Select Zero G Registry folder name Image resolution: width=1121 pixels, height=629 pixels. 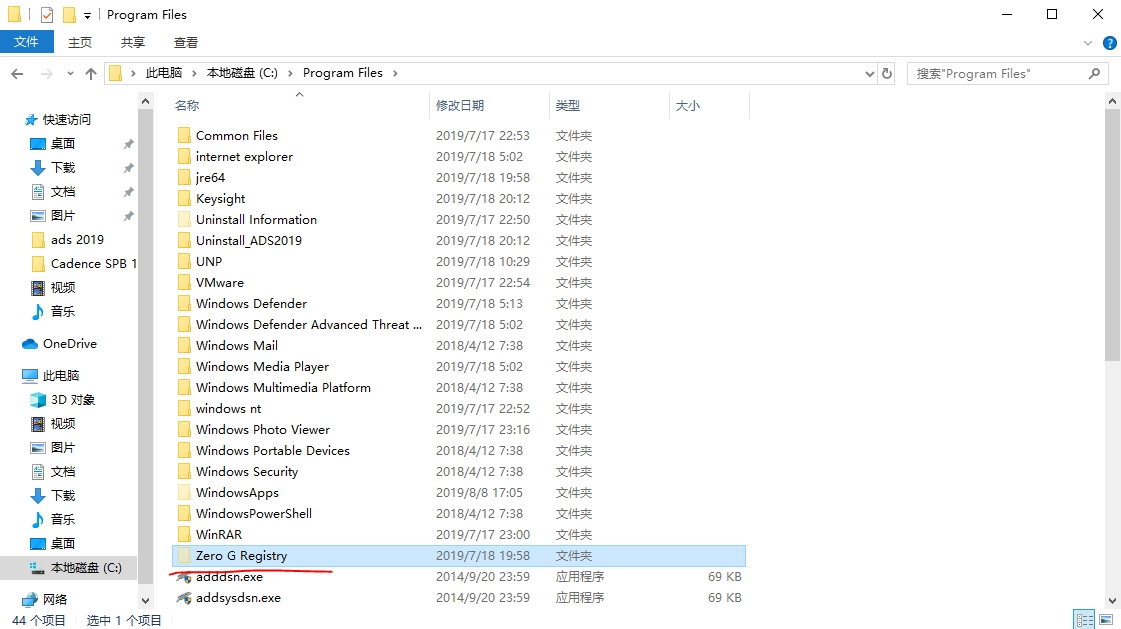pyautogui.click(x=242, y=555)
